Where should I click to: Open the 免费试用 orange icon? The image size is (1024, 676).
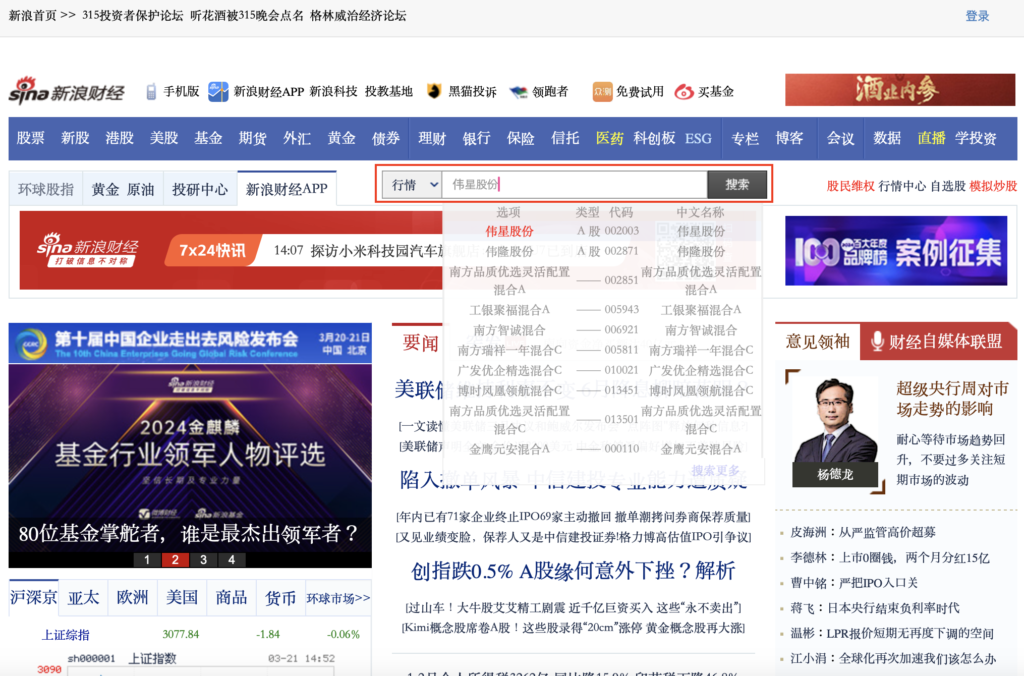(x=602, y=92)
